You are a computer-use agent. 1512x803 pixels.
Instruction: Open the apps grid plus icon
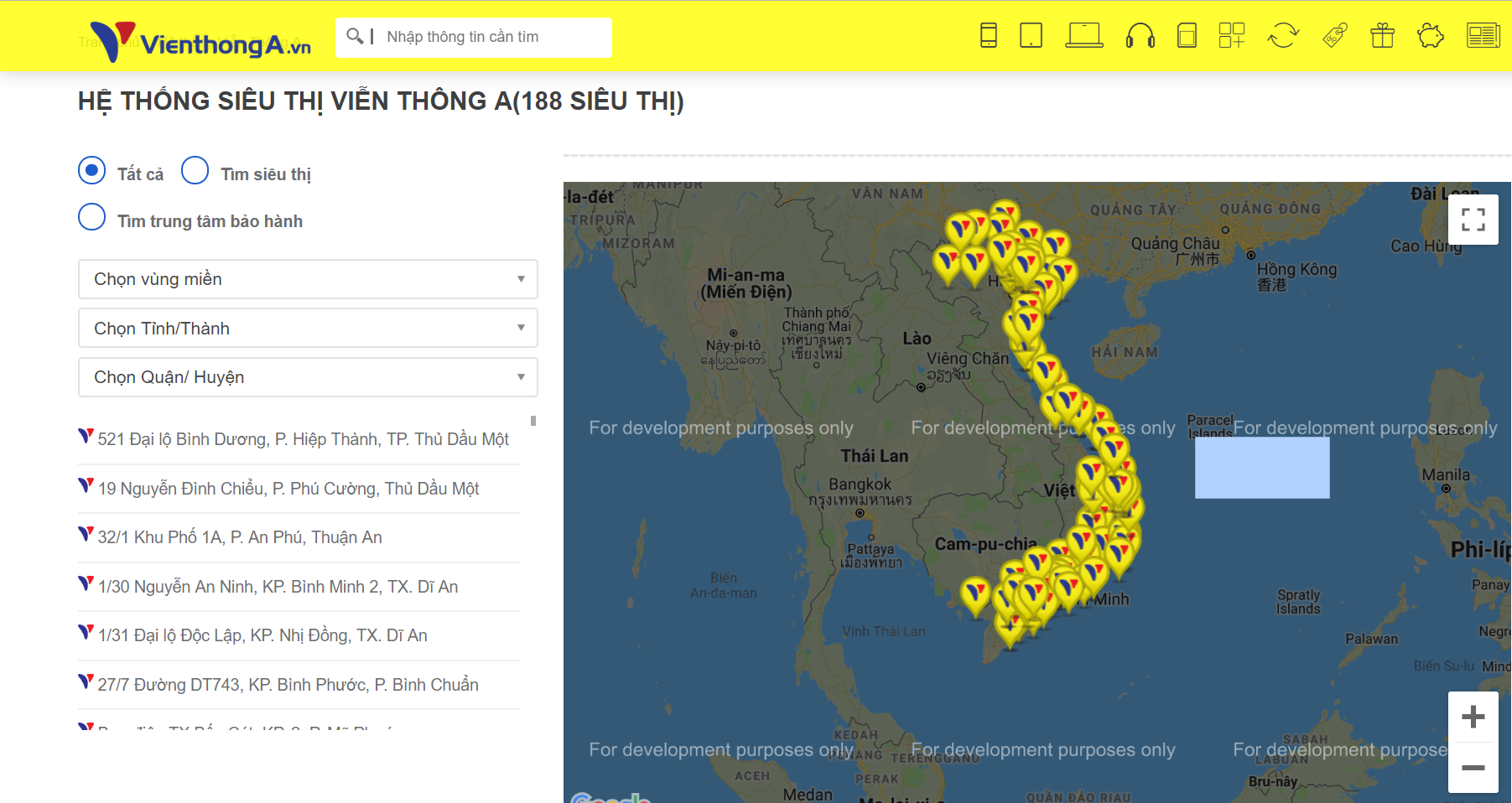coord(1232,36)
